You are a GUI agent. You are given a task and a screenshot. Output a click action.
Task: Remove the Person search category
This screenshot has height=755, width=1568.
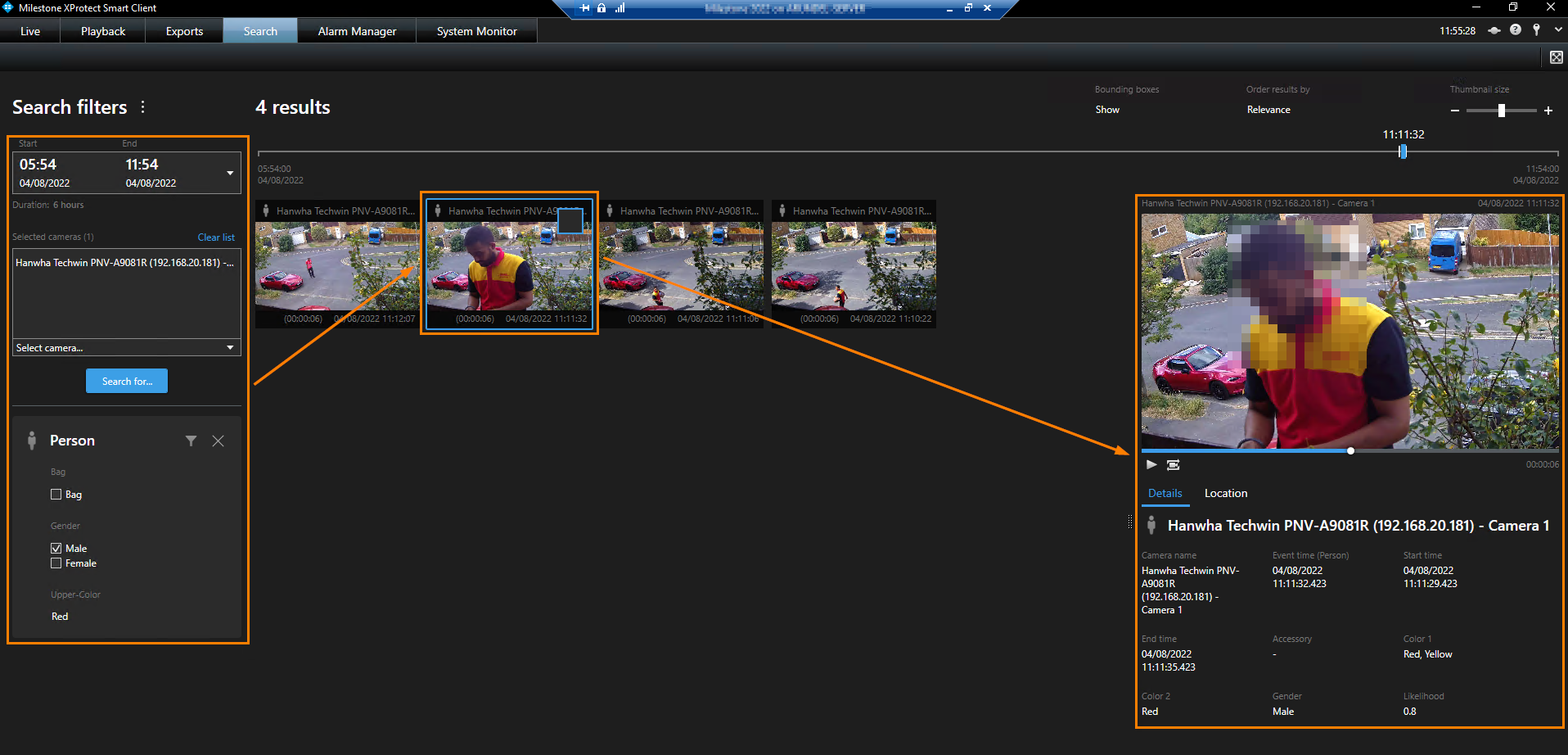coord(219,441)
